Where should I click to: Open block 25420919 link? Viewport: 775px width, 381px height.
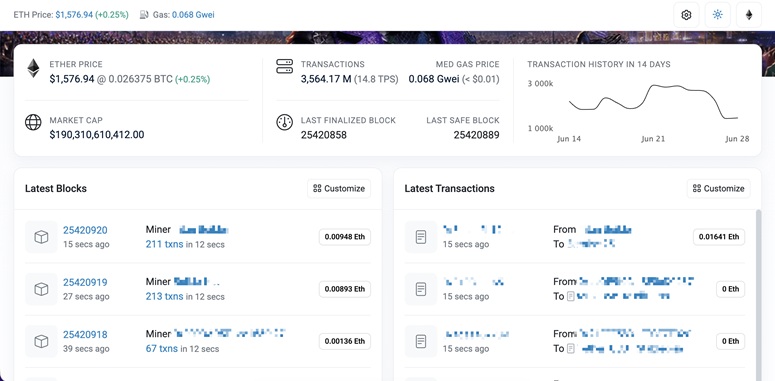tap(85, 282)
